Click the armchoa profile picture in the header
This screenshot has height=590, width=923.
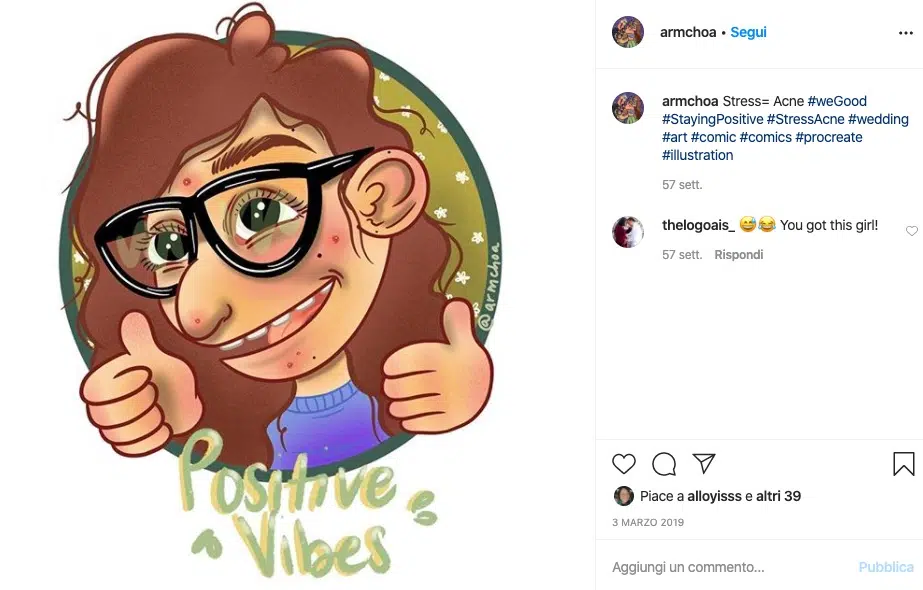[628, 32]
